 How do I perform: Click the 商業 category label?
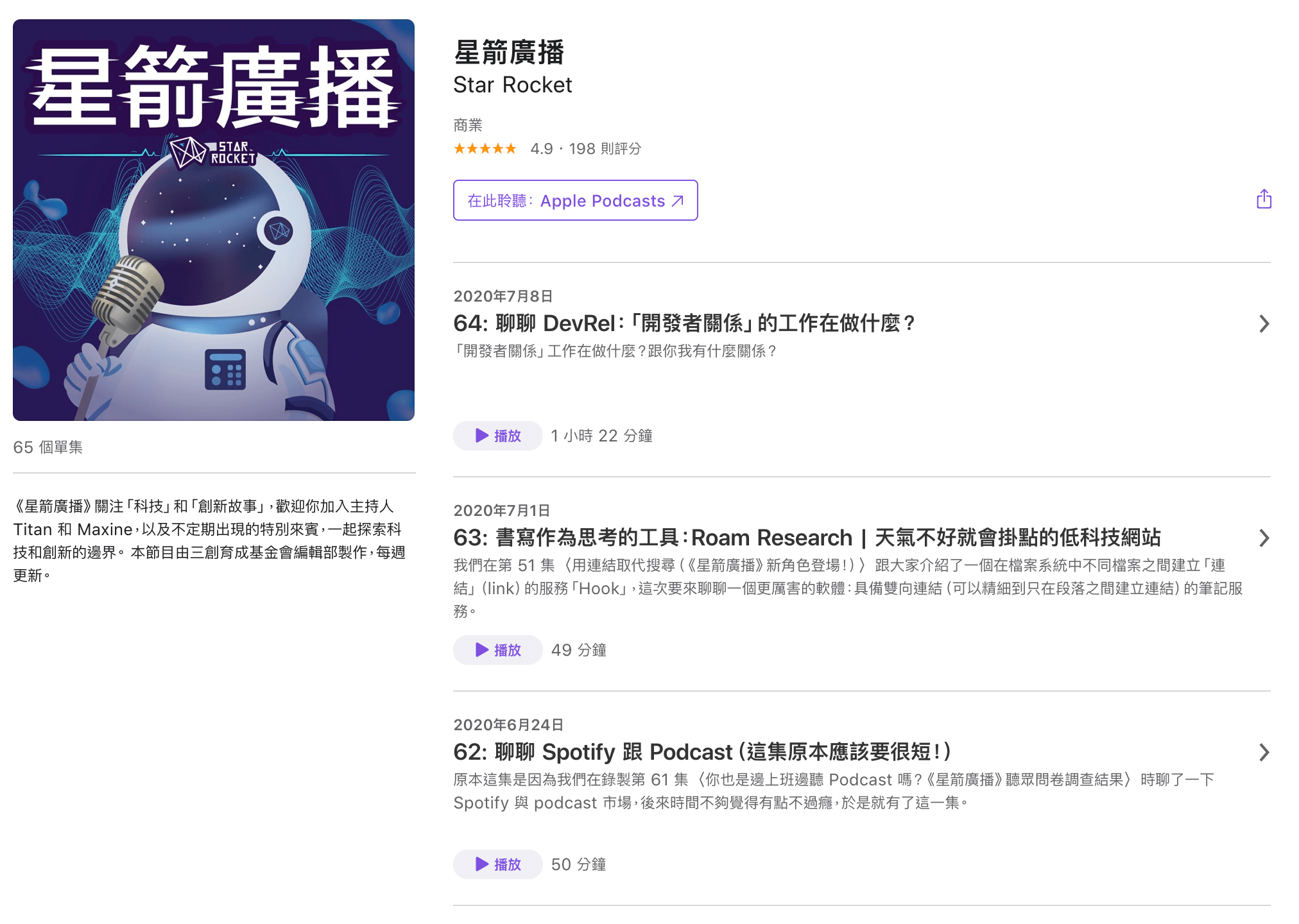pyautogui.click(x=468, y=125)
